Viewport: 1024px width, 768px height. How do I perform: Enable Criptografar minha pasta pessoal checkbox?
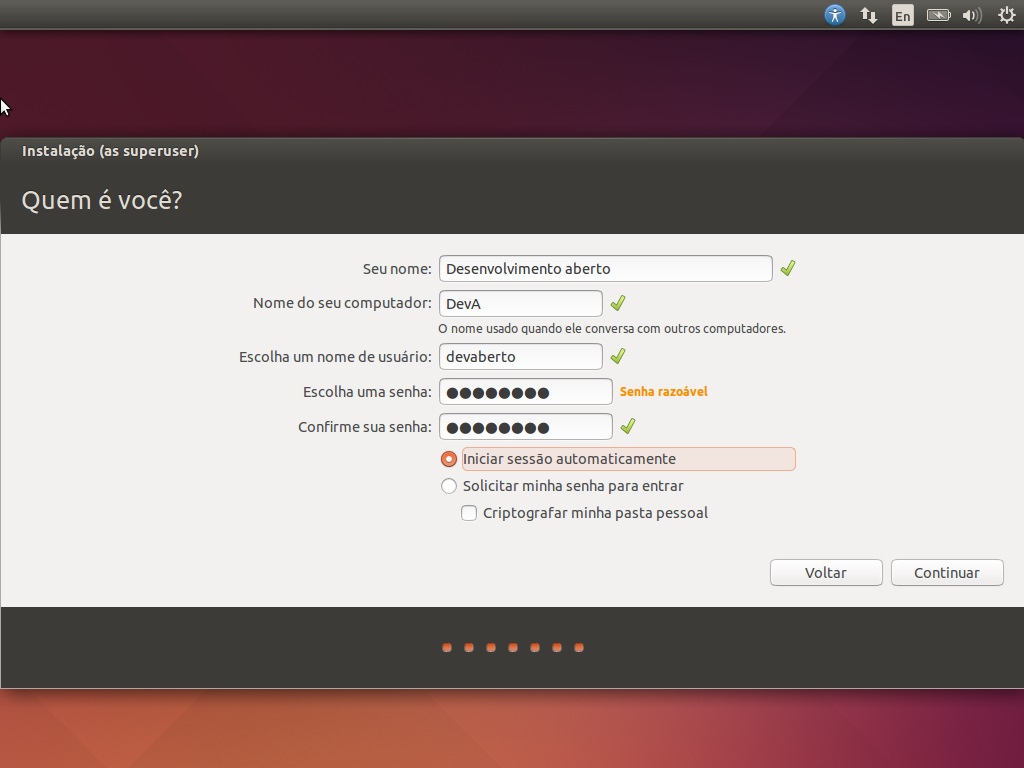point(469,513)
